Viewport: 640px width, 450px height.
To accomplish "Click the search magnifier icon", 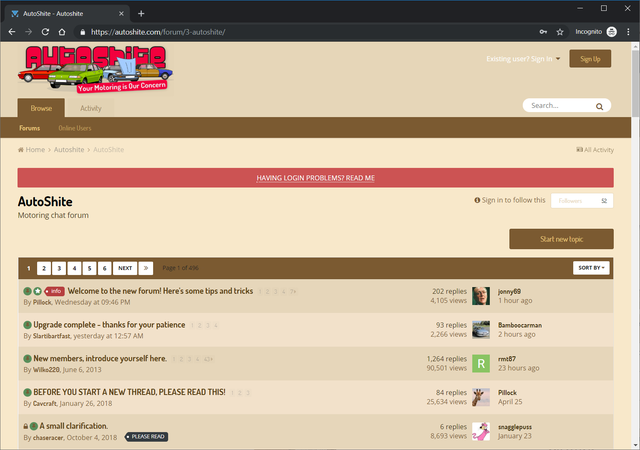I will [599, 106].
